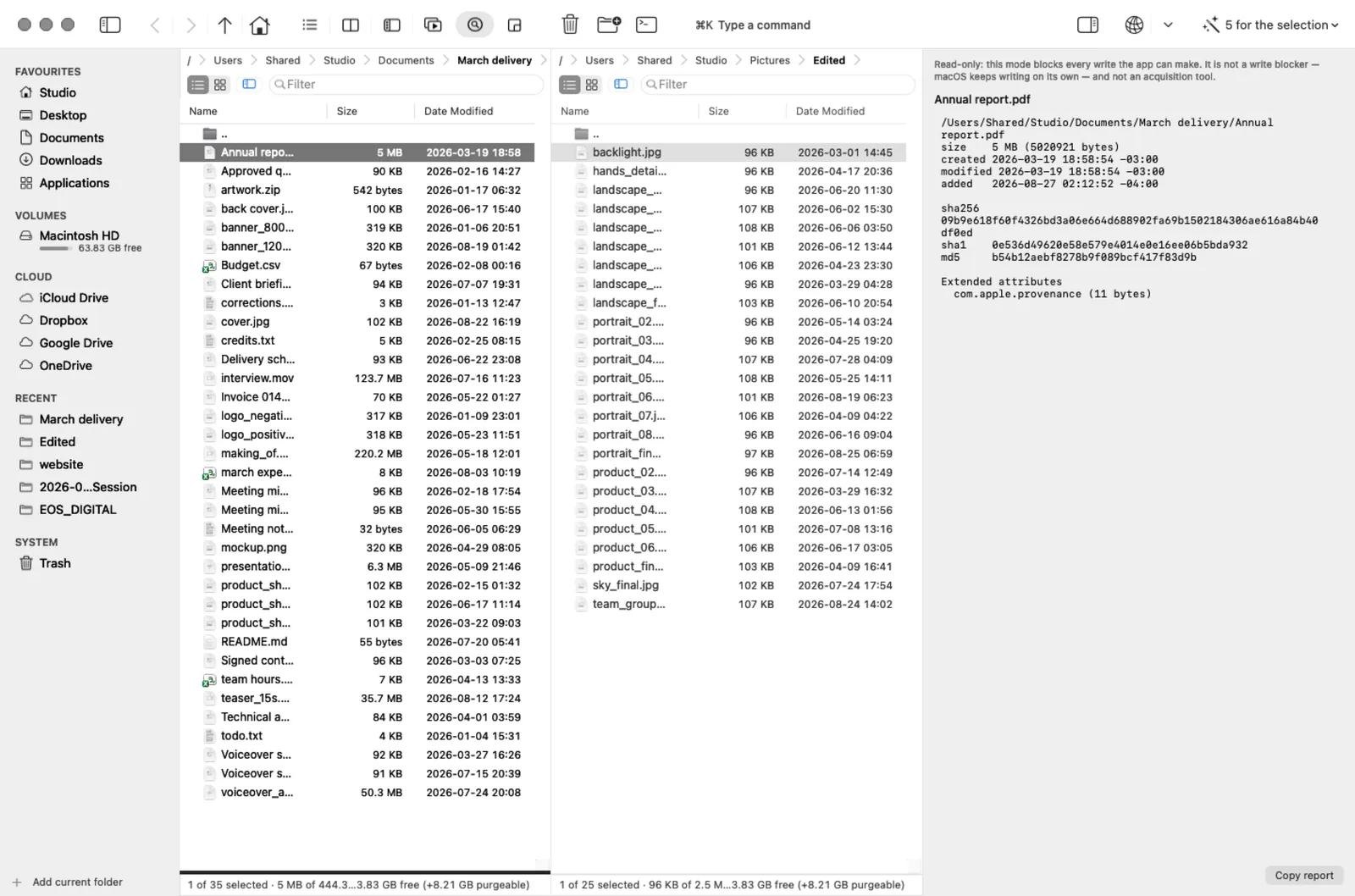Select sky_final.jpg in right pane

point(729,585)
